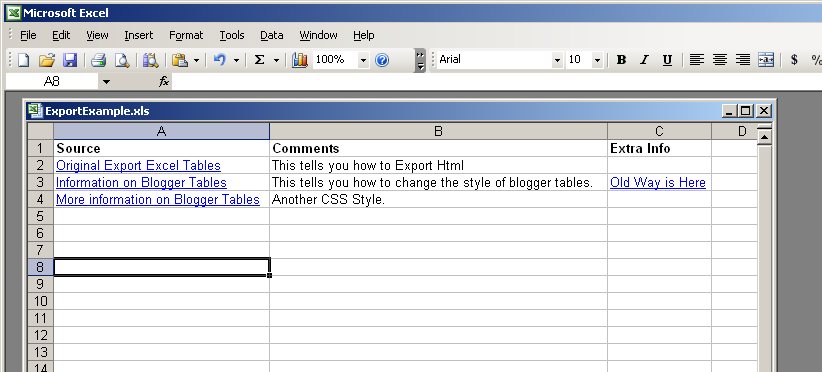Click the formula bar input area
The height and width of the screenshot is (372, 822).
click(496, 82)
